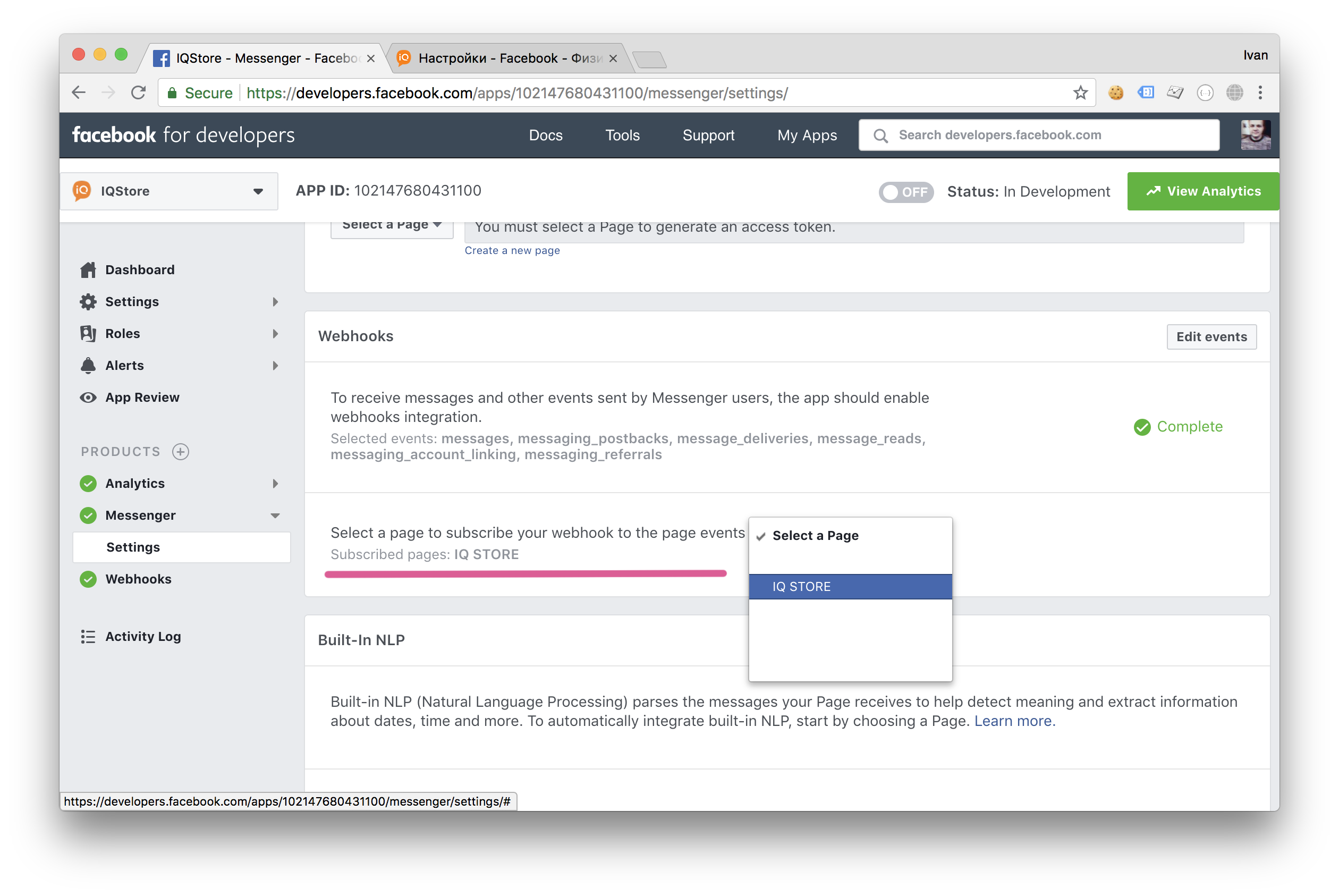
Task: Click the Ivan profile name
Action: 1255,55
